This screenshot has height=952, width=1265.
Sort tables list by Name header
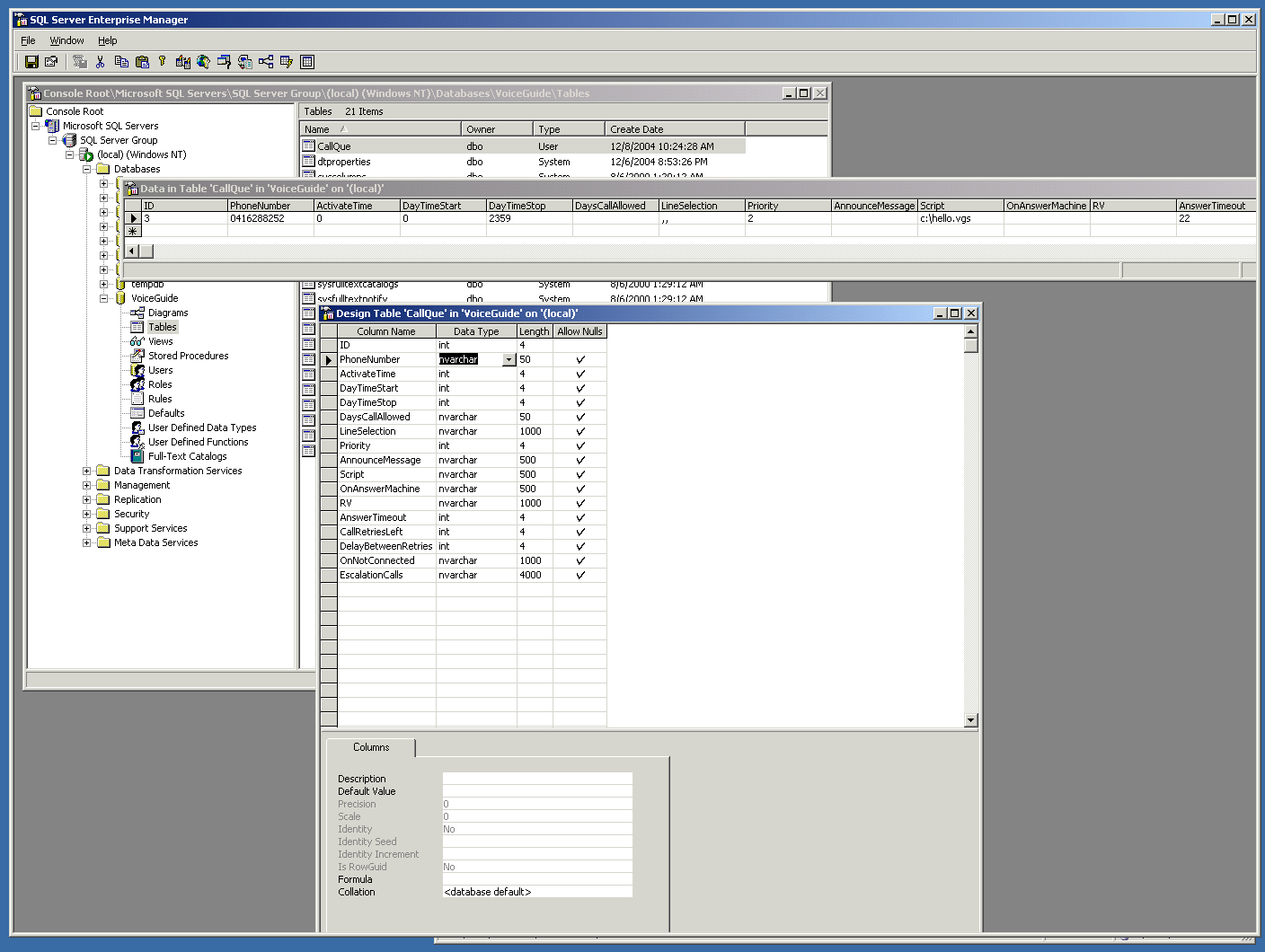[x=380, y=129]
